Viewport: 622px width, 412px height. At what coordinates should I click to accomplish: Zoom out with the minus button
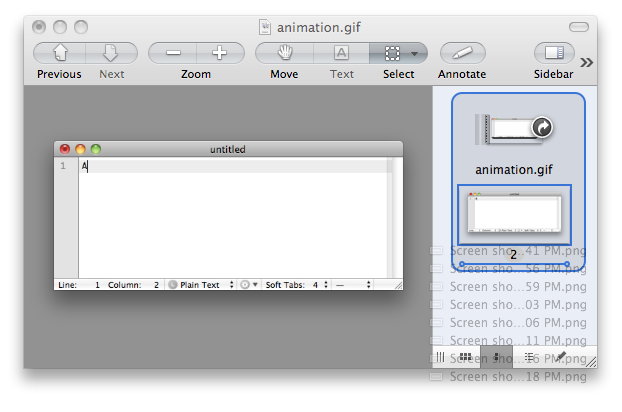tap(173, 53)
